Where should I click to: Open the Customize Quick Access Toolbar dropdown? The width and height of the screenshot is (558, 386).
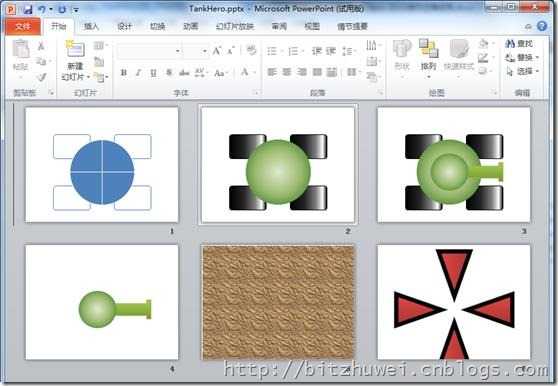coord(76,10)
